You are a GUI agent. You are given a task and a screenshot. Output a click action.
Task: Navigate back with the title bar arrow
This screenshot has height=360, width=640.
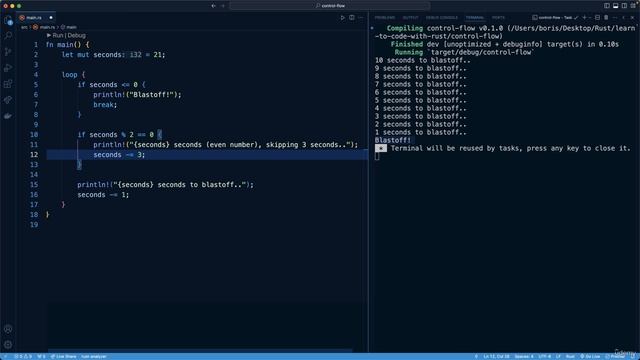pyautogui.click(x=213, y=6)
